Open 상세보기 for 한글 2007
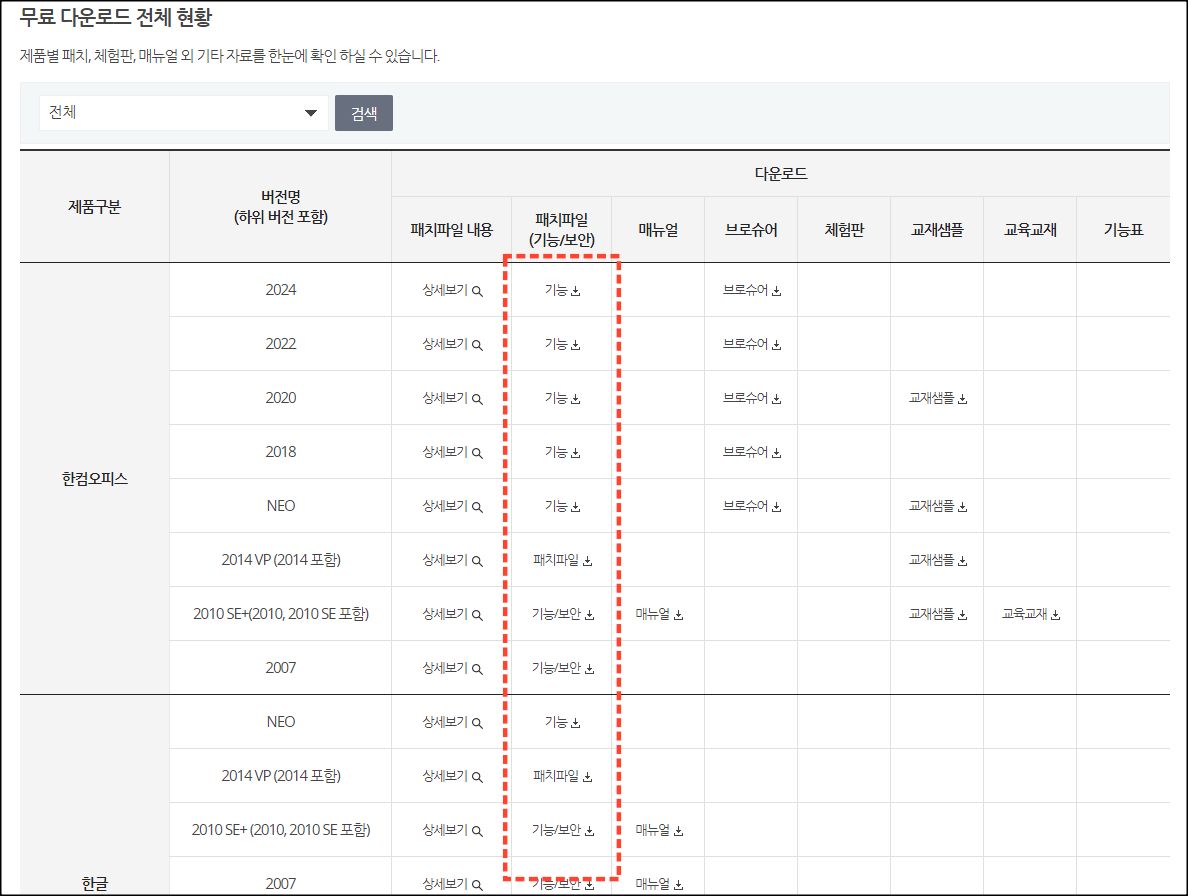1188x896 pixels. coord(448,882)
